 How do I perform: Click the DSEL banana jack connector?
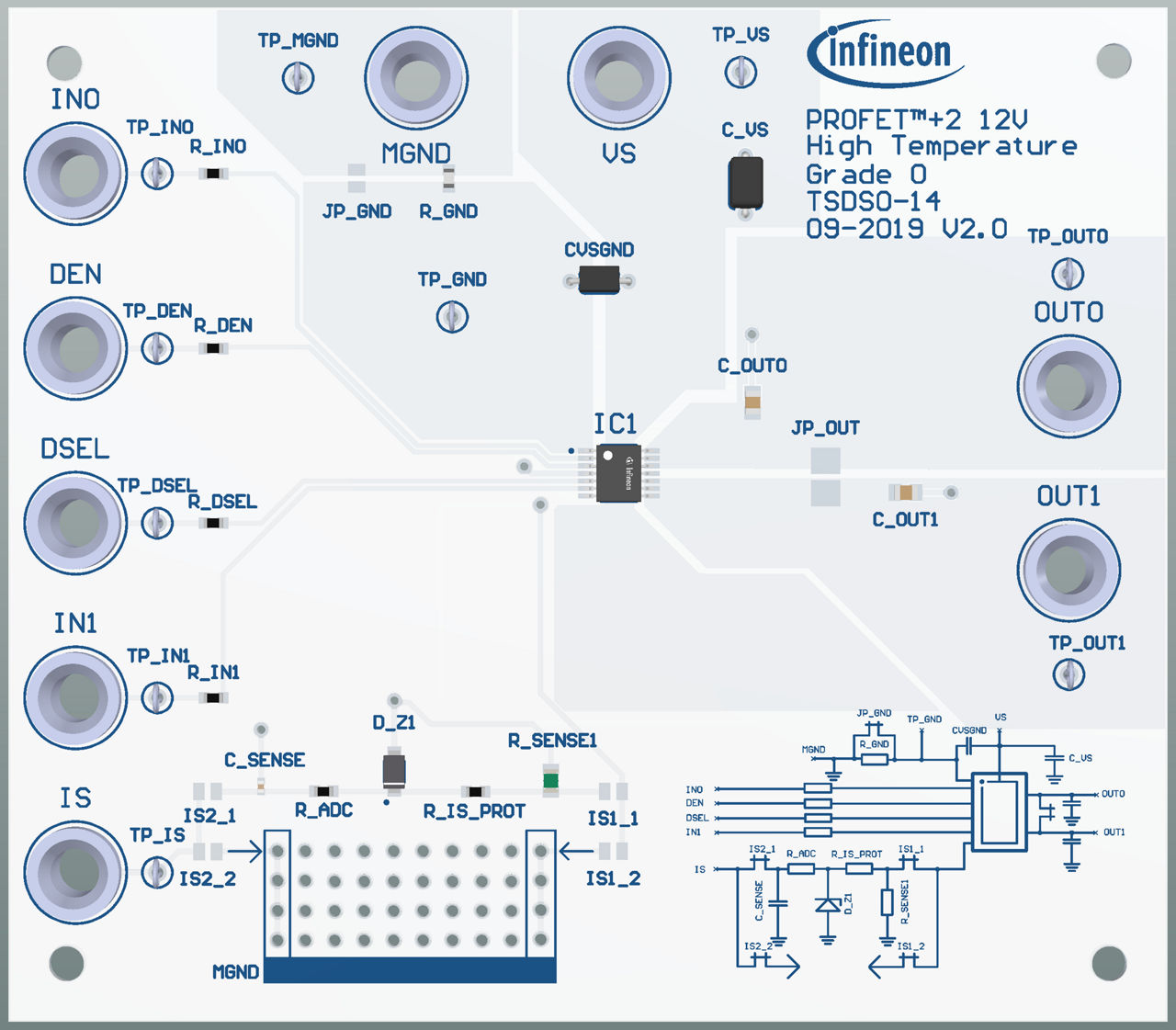click(x=75, y=523)
